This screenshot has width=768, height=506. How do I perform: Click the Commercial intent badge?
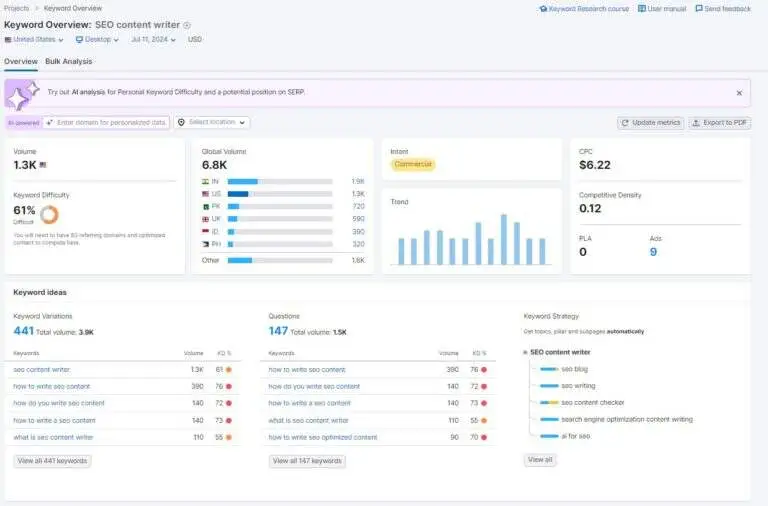(x=412, y=164)
